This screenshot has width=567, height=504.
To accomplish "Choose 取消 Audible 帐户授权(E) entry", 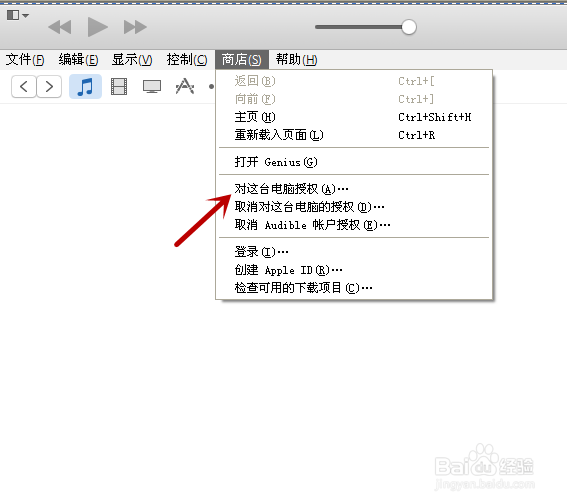I will [x=354, y=225].
